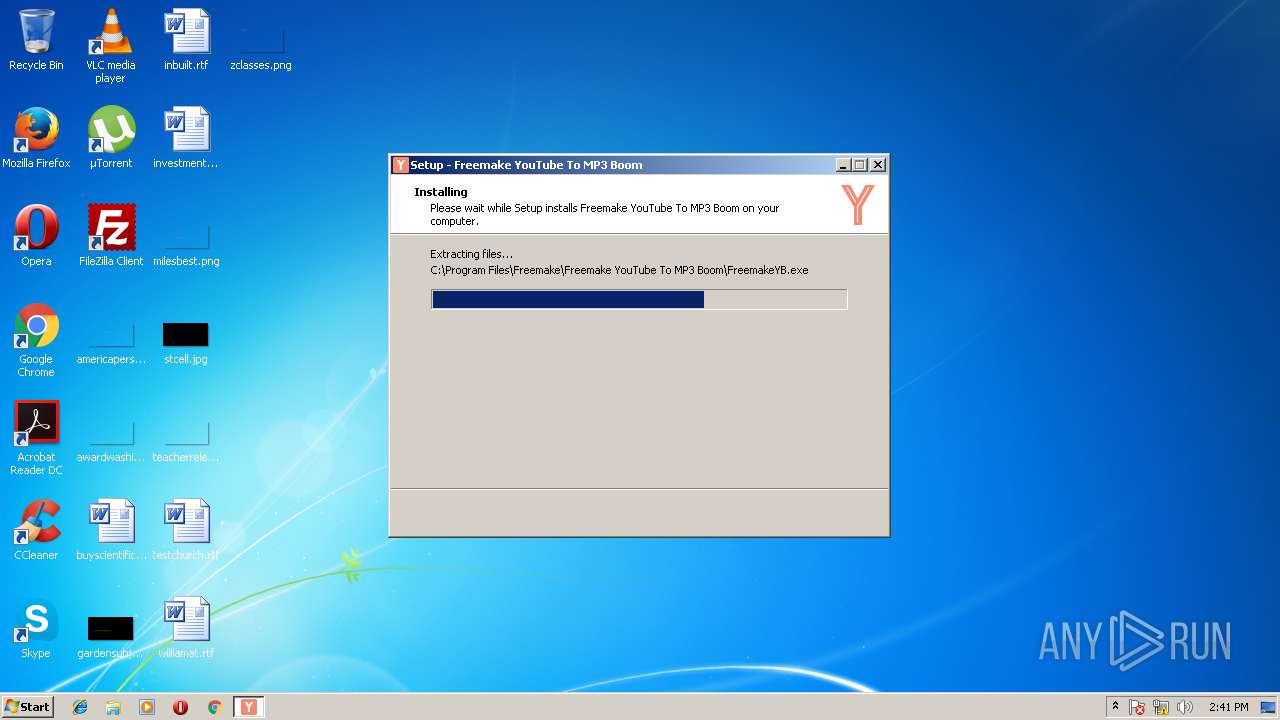Open the inbuilt.rtf document
The height and width of the screenshot is (720, 1280).
186,40
